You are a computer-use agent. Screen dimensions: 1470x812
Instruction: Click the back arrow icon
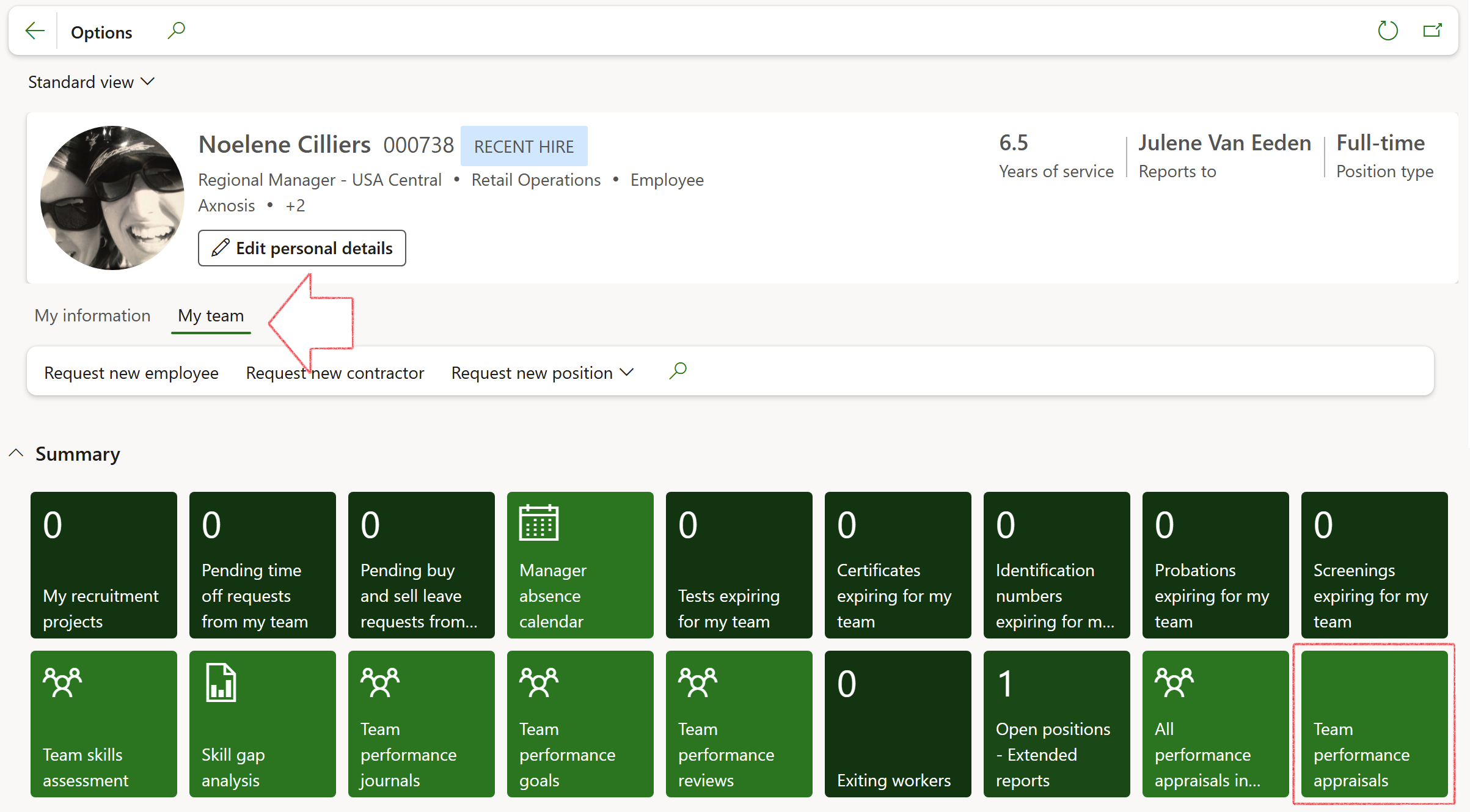pos(35,31)
